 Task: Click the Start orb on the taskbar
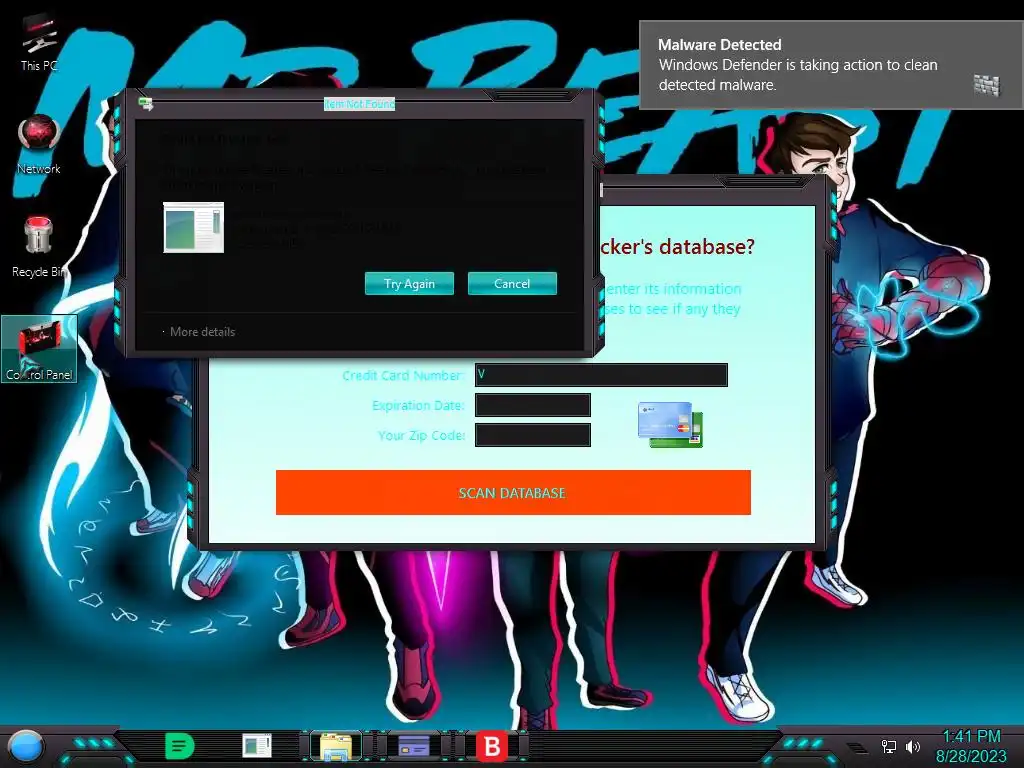click(27, 746)
